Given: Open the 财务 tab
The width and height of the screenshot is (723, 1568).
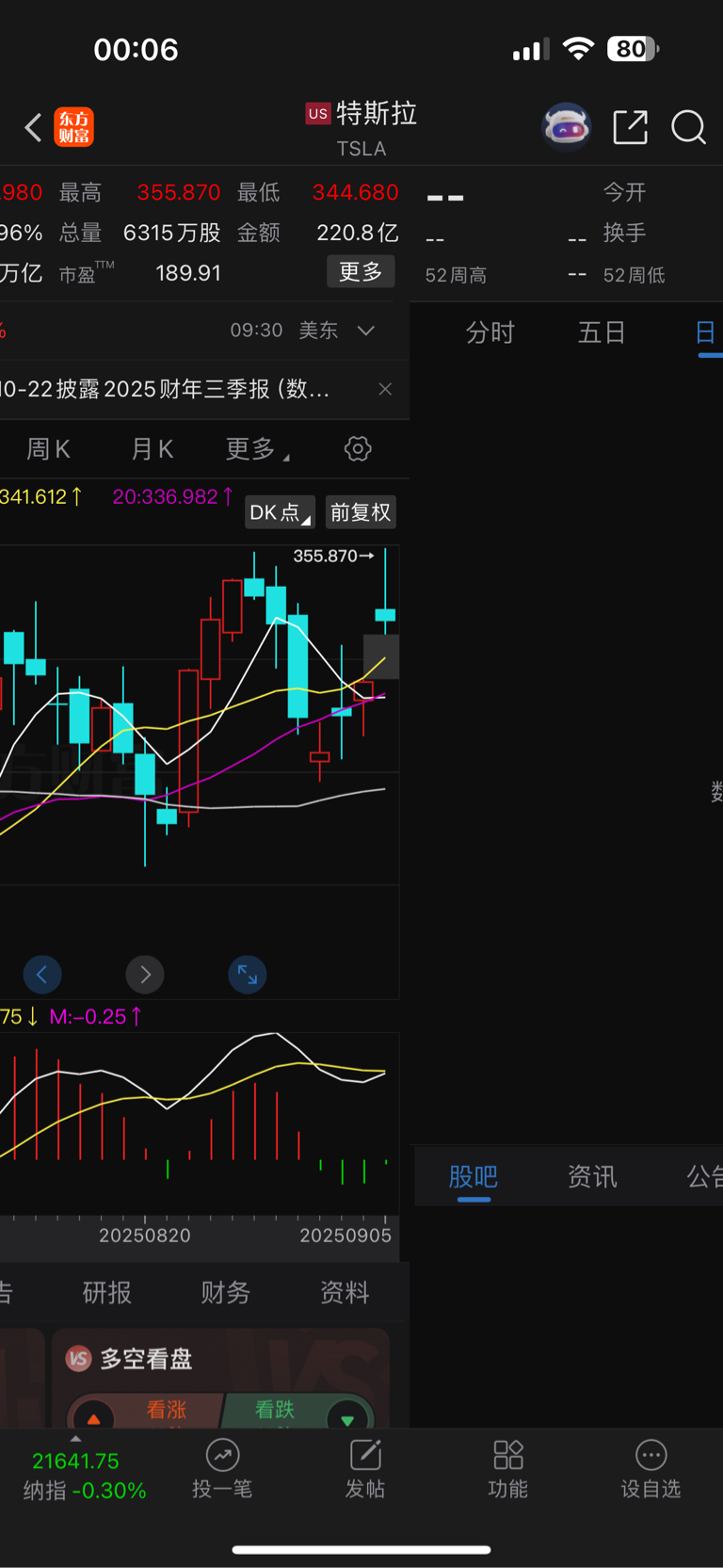Looking at the screenshot, I should pyautogui.click(x=225, y=1292).
